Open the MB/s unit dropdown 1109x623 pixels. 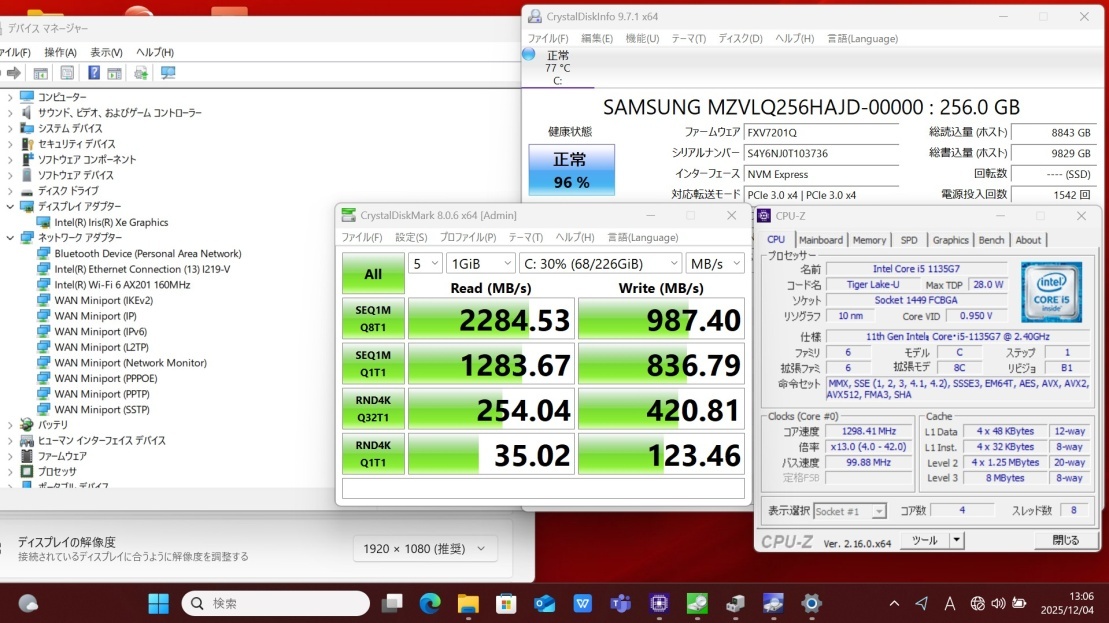click(714, 264)
